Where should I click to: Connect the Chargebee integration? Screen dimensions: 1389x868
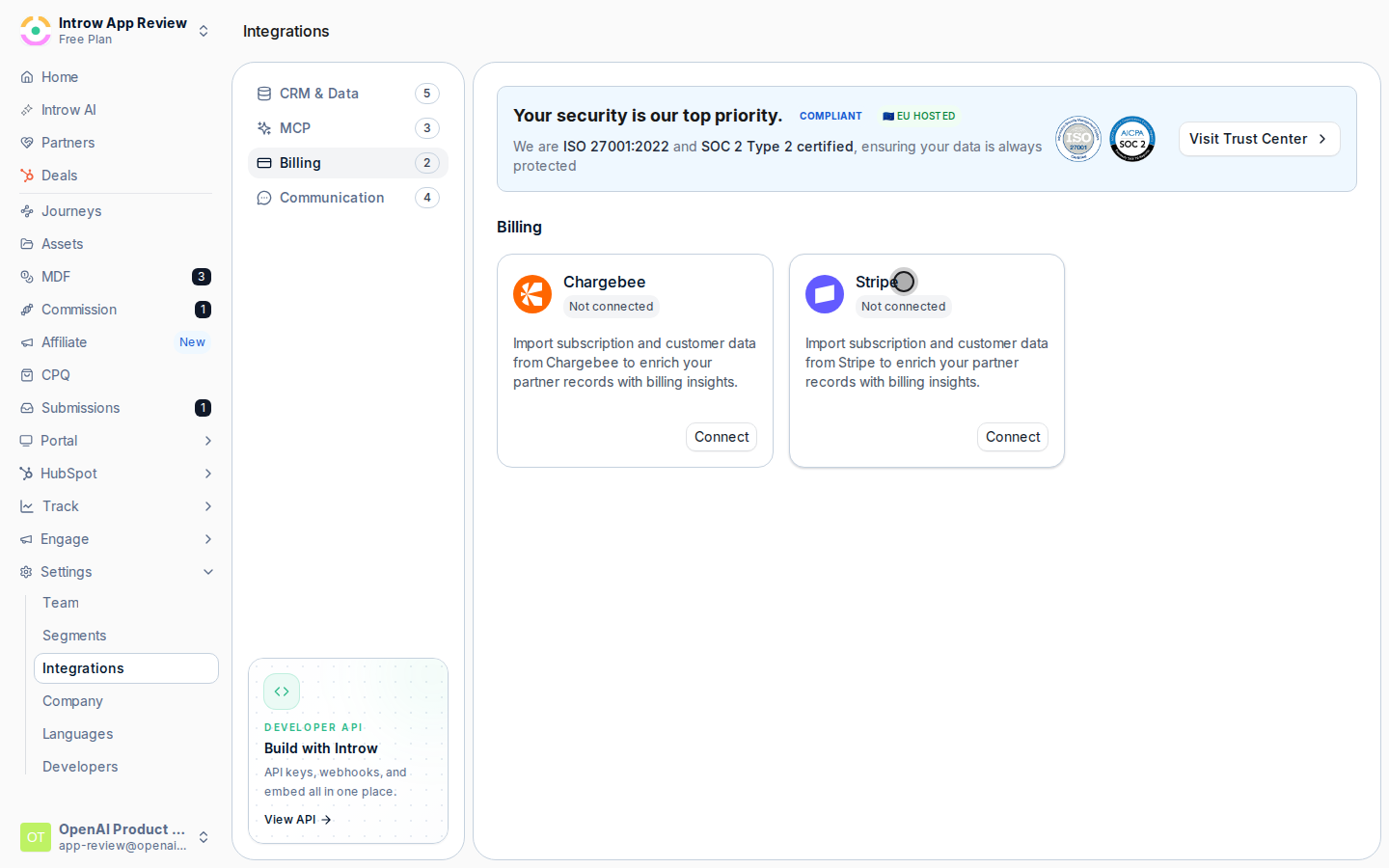pyautogui.click(x=722, y=437)
